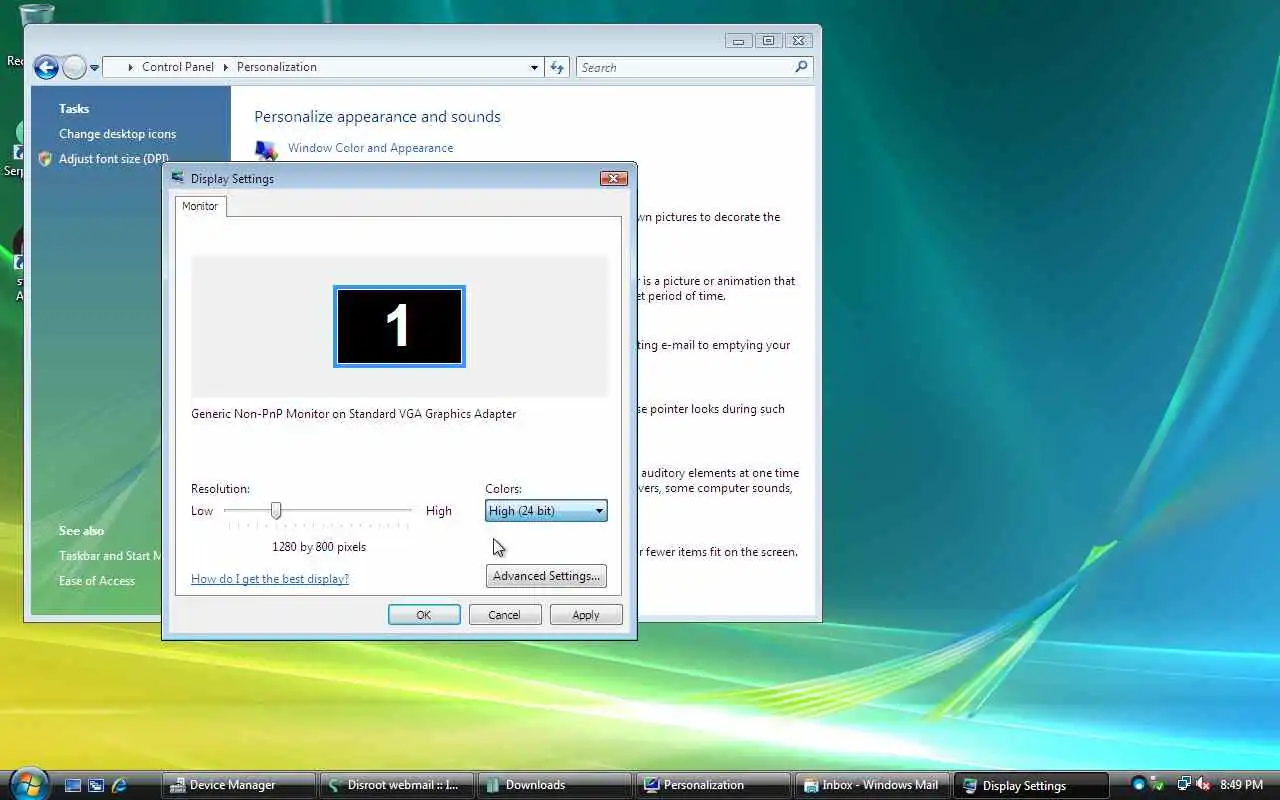
Task: Switch to Downloads taskbar button
Action: point(556,785)
